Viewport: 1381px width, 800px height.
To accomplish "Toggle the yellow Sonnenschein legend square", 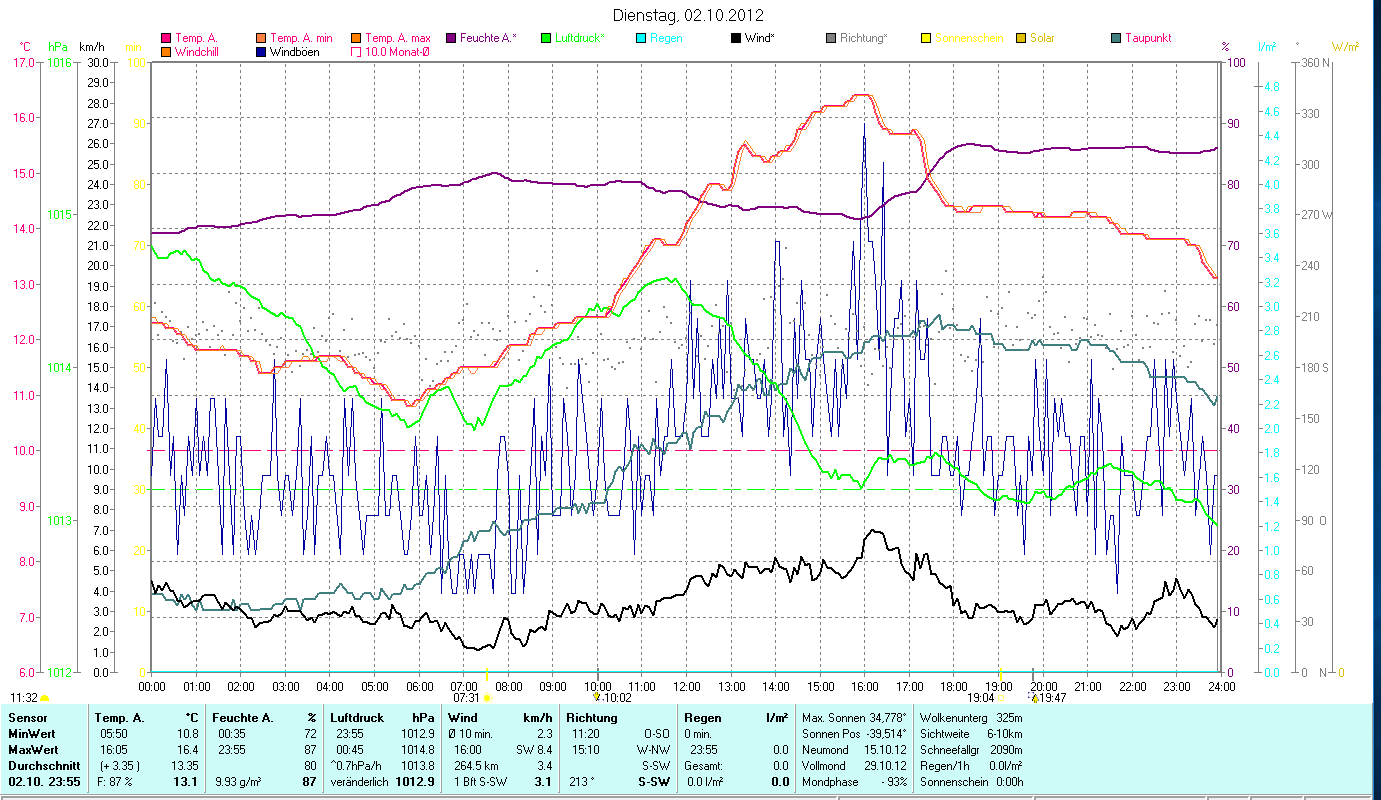I will point(926,38).
